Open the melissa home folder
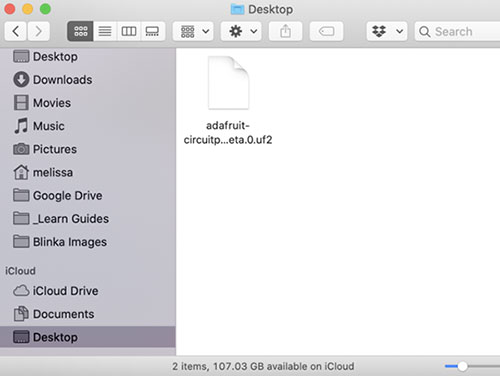 click(x=88, y=172)
